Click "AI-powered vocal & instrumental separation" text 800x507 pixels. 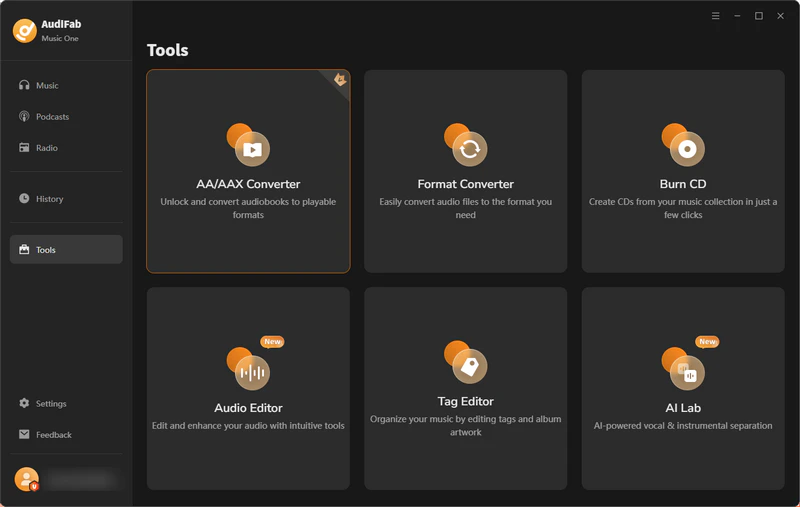(x=683, y=425)
